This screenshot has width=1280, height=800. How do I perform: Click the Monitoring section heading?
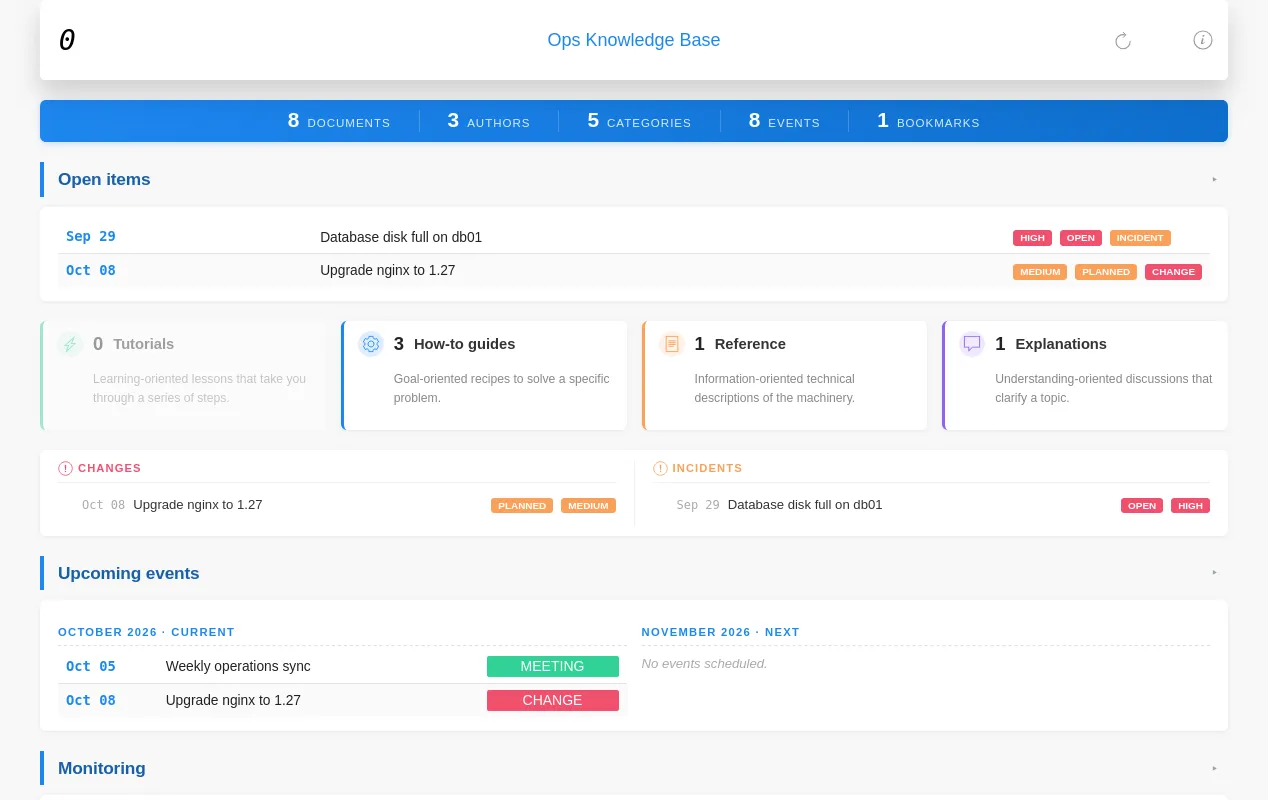[x=102, y=768]
